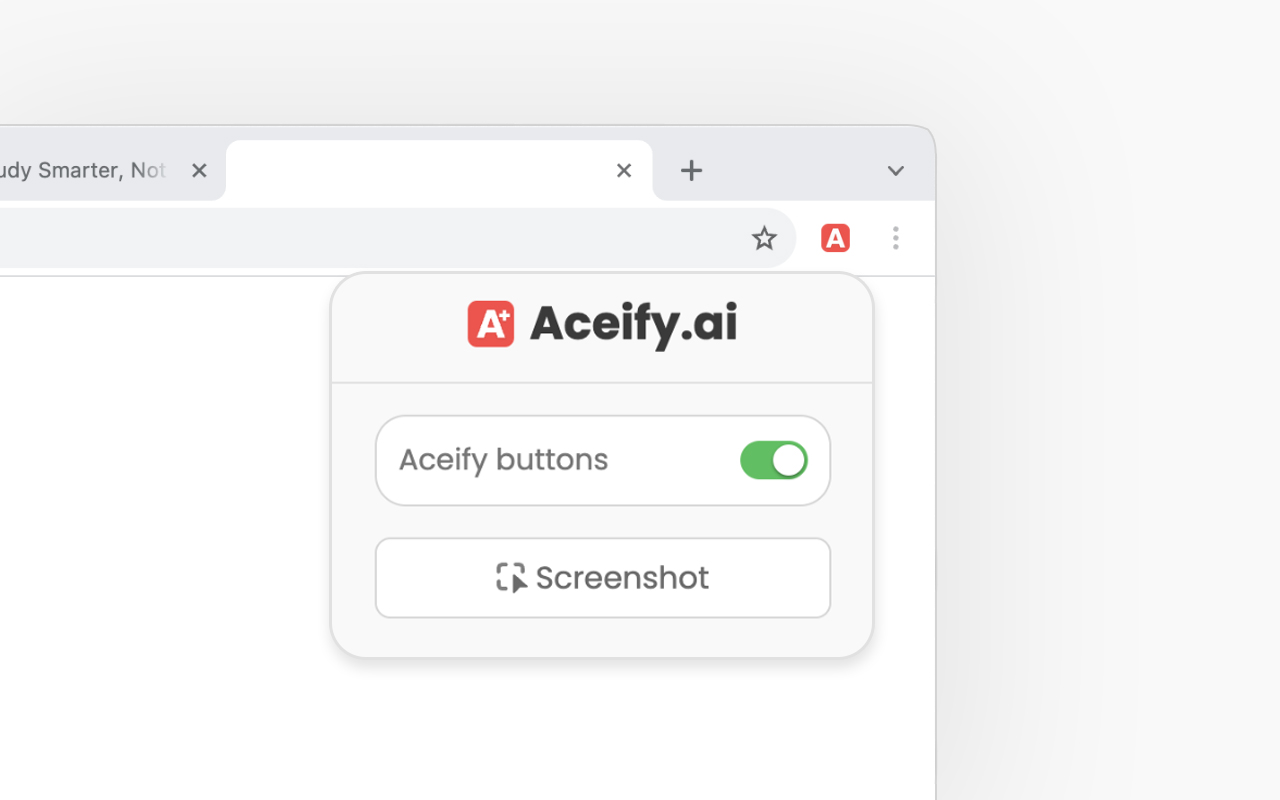Click the red A+ logo in the popup header
Screen dimensions: 1280x800
click(490, 323)
